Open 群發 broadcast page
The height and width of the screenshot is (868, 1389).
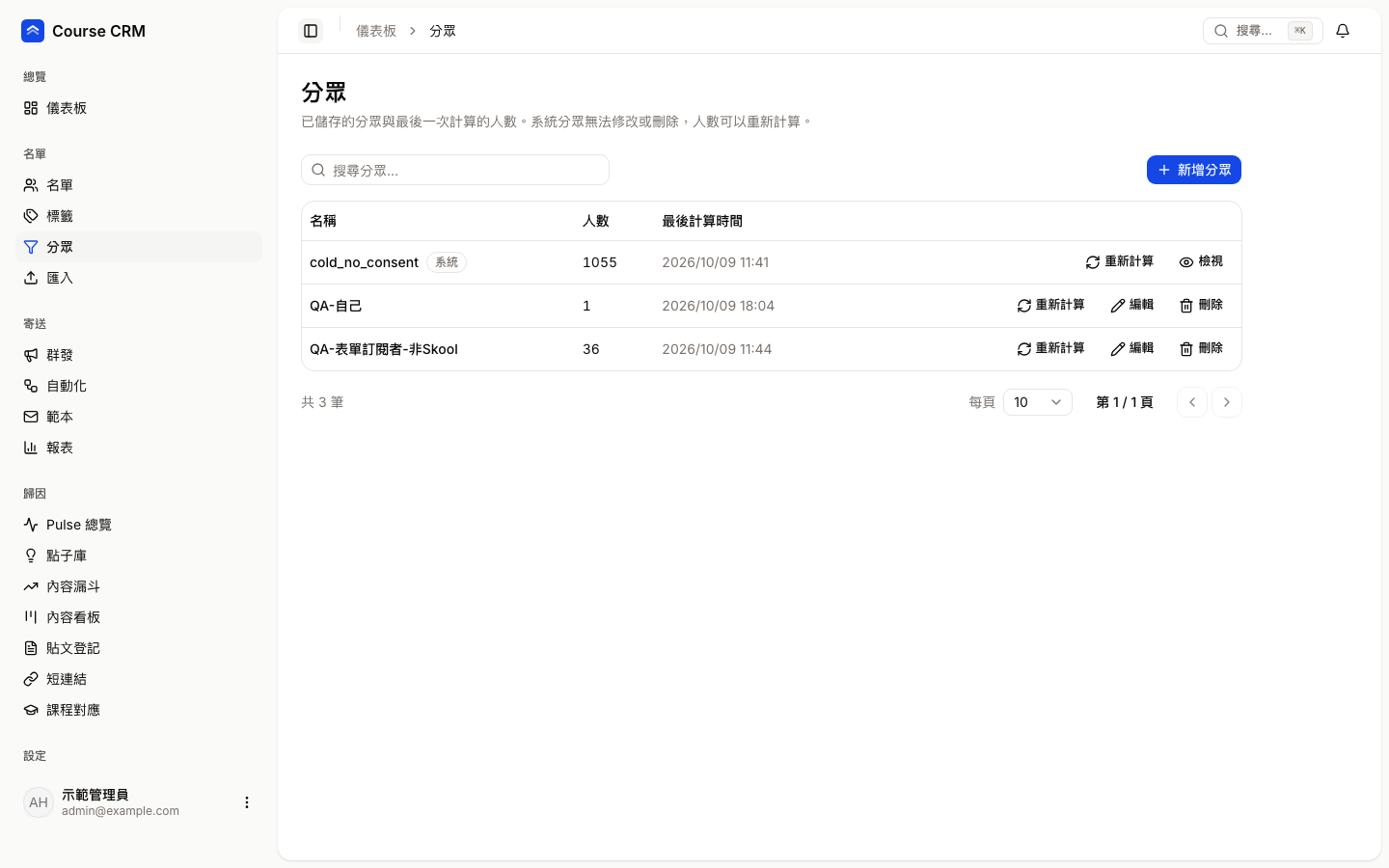[139, 355]
